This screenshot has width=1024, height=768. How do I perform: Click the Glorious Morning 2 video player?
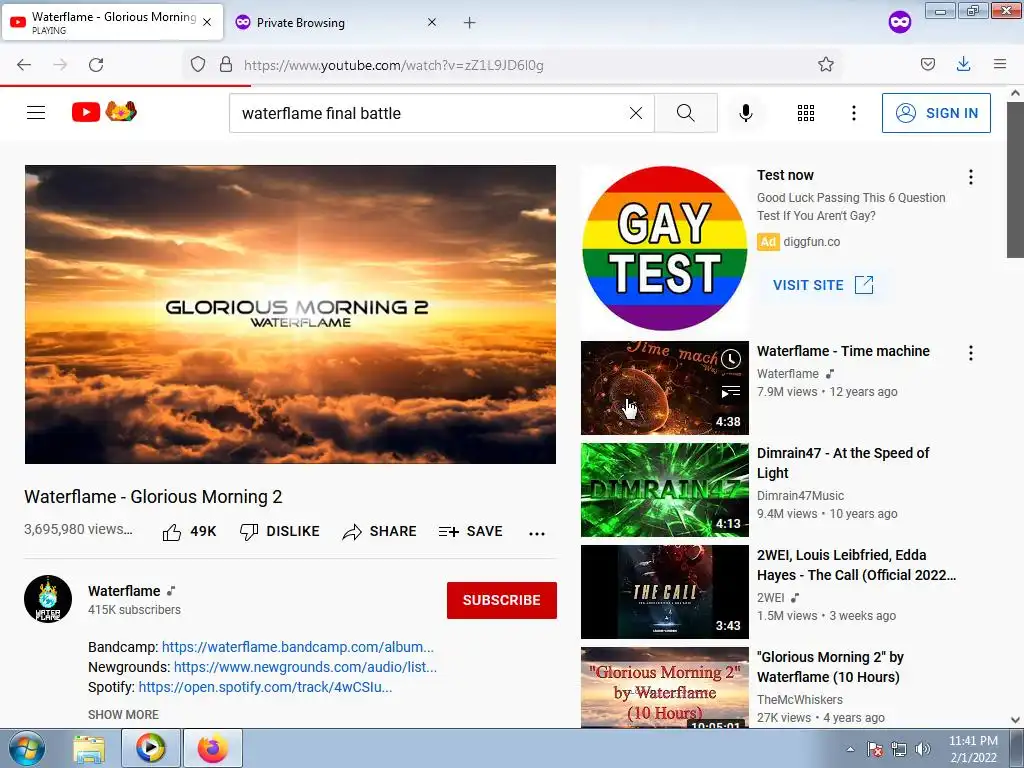coord(290,314)
